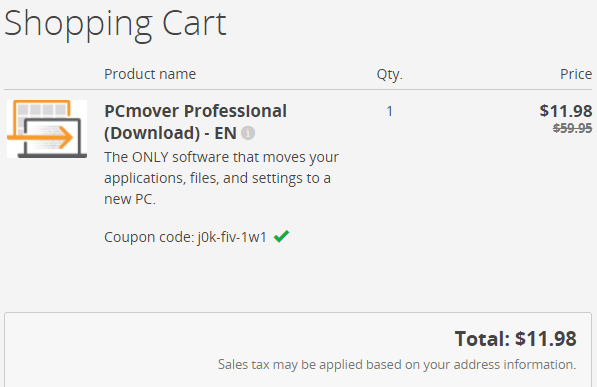
Task: Select the coupon code j0k-fiv-1w1
Action: 232,237
